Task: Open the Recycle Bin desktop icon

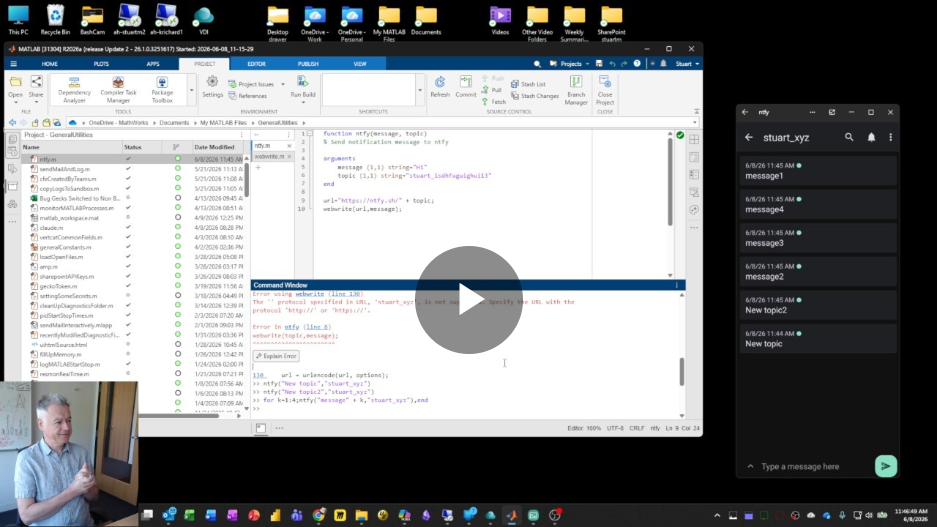Action: click(55, 20)
